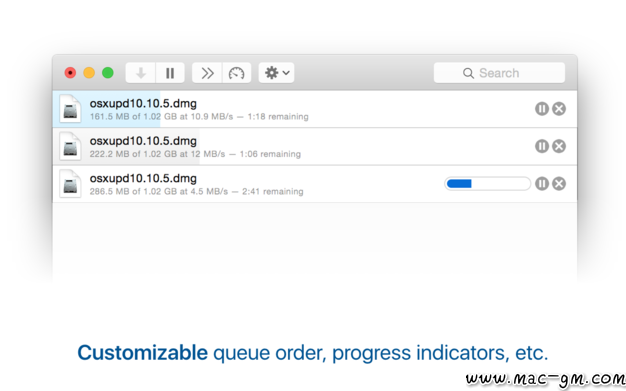Select the dmg file icon in first row

pyautogui.click(x=70, y=109)
